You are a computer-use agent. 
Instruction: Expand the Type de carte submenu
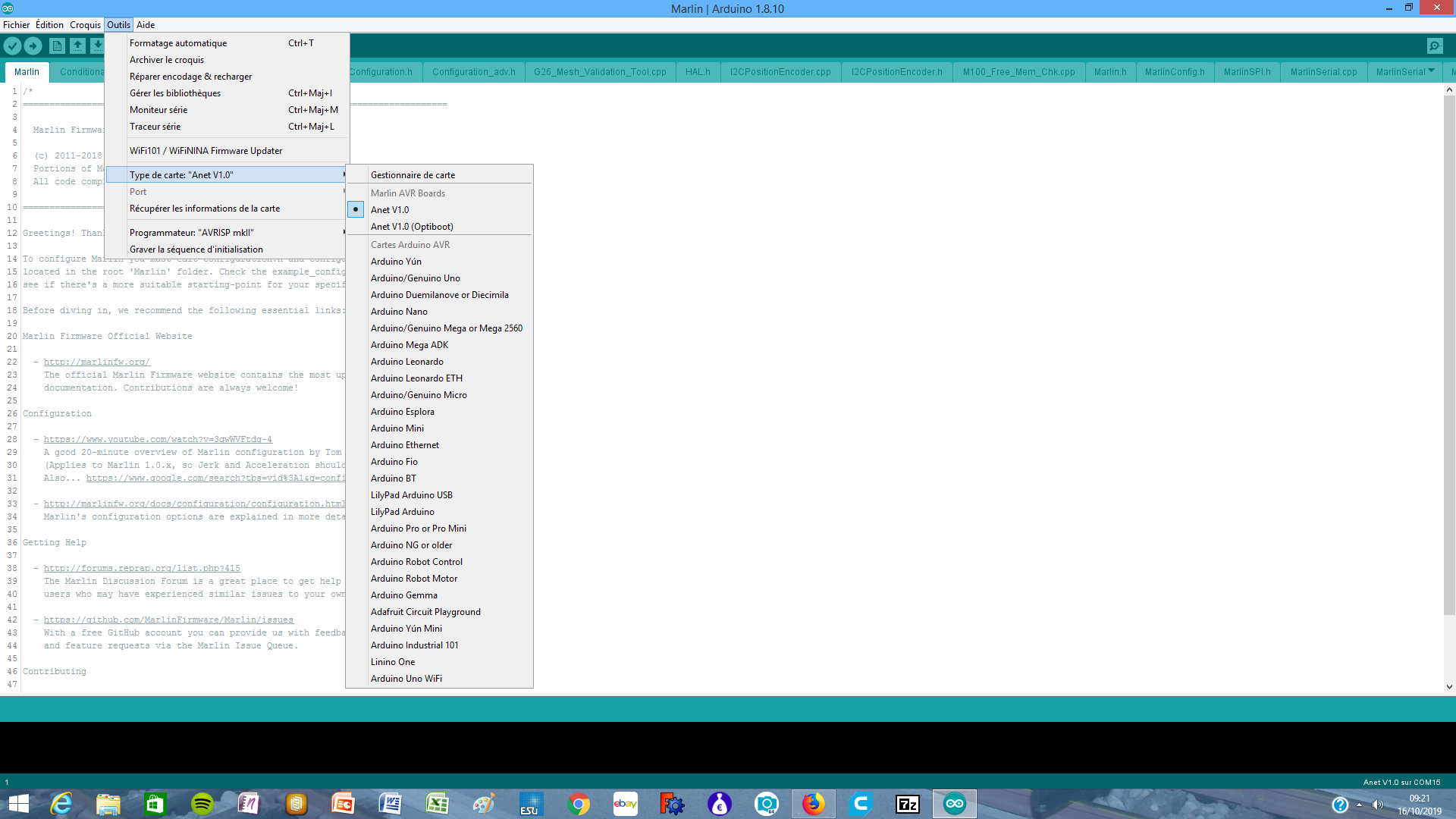tap(227, 175)
